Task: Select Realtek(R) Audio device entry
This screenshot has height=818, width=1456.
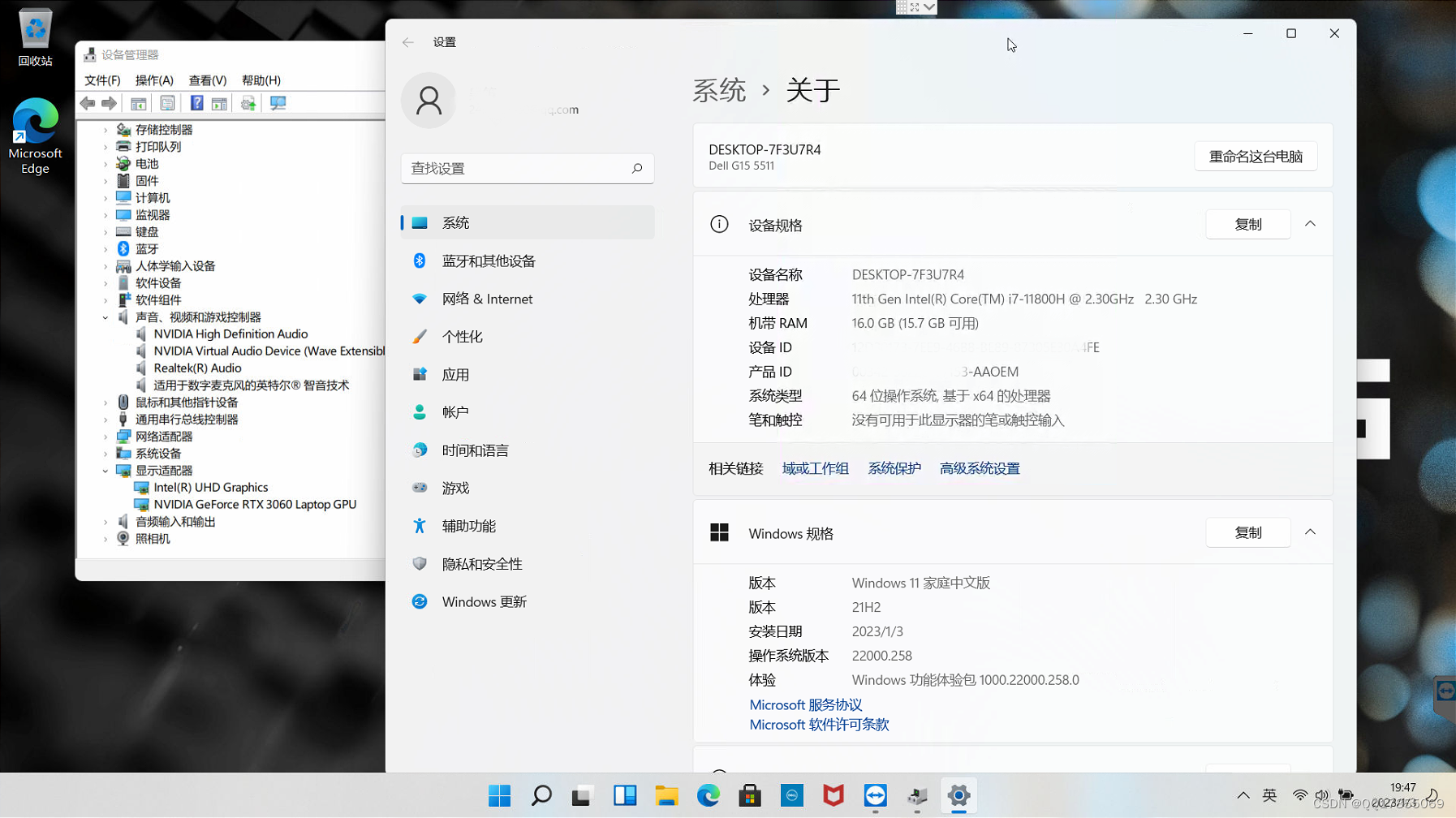Action: [197, 368]
